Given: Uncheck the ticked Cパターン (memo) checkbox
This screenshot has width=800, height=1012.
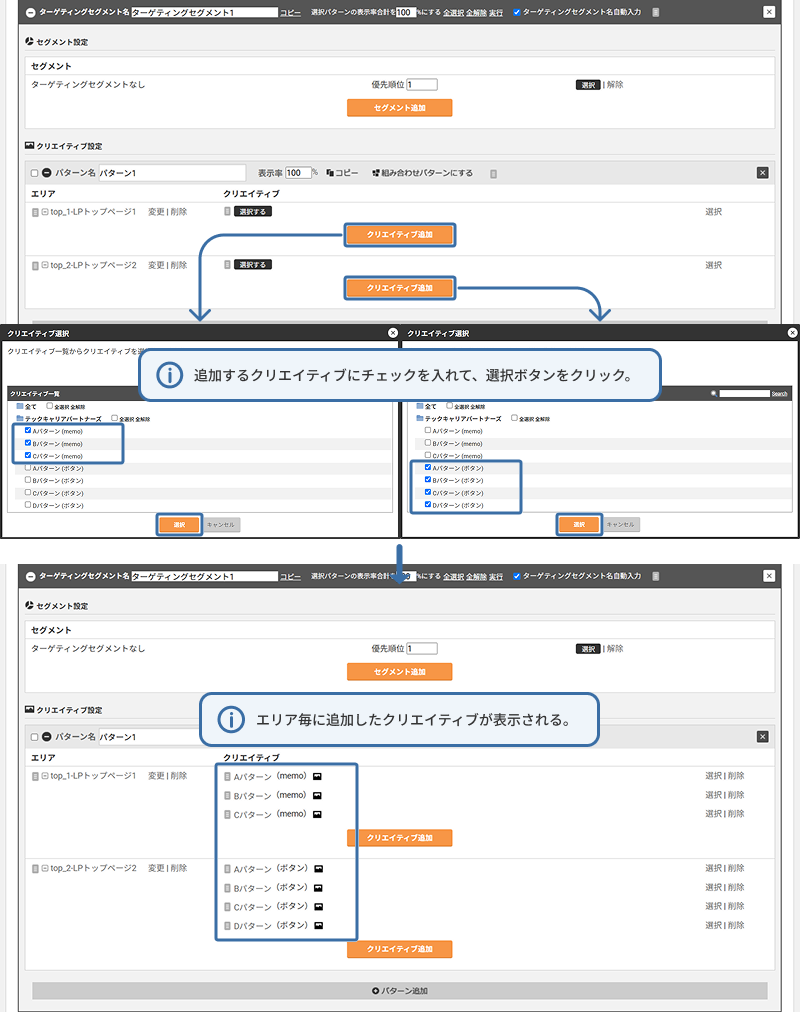Looking at the screenshot, I should pyautogui.click(x=28, y=455).
